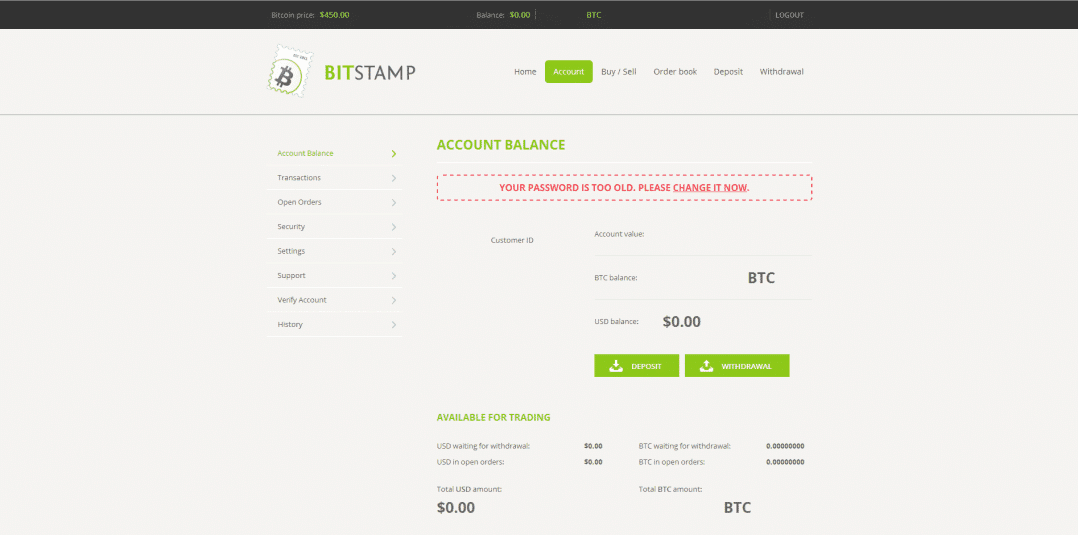
Task: Click chevron next to History
Action: tap(394, 325)
